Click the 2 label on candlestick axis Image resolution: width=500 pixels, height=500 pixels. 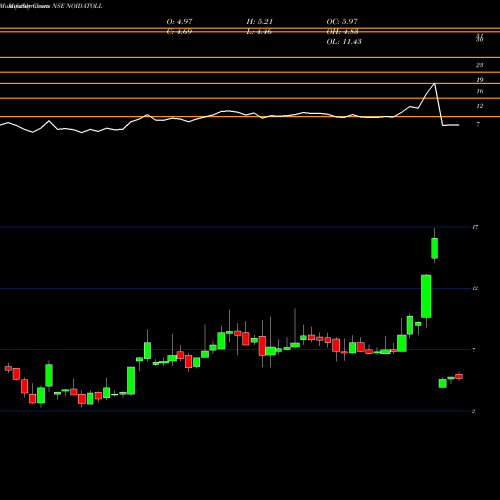(x=474, y=411)
